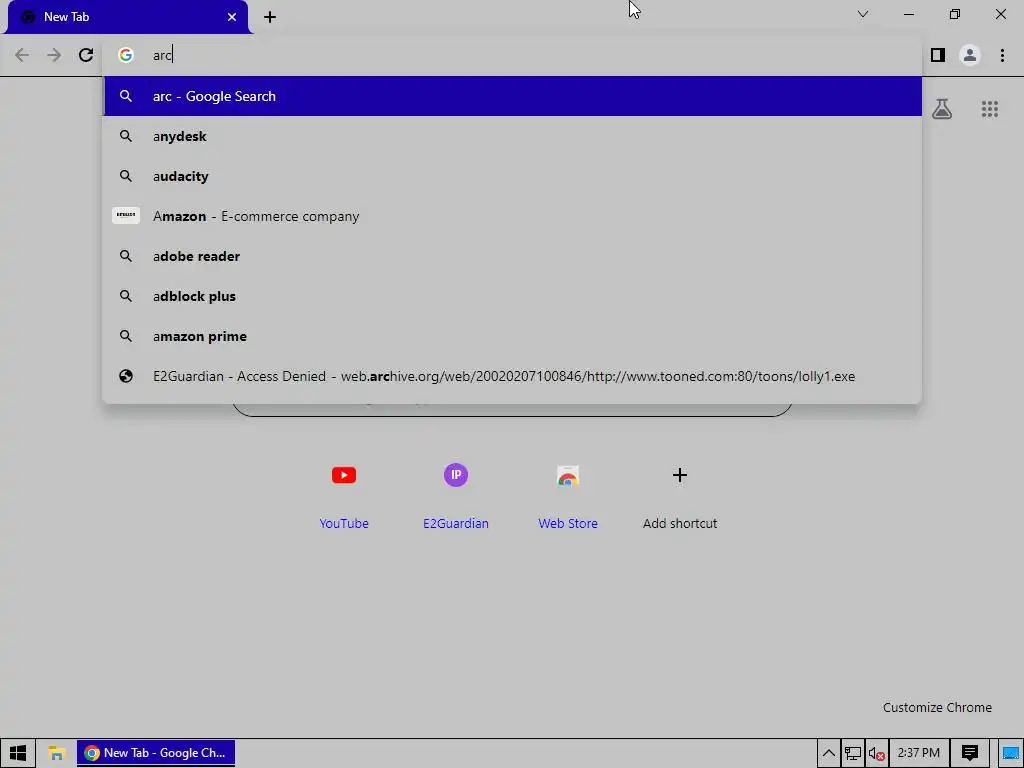Open File Explorer from the taskbar
1024x768 pixels.
coord(56,753)
